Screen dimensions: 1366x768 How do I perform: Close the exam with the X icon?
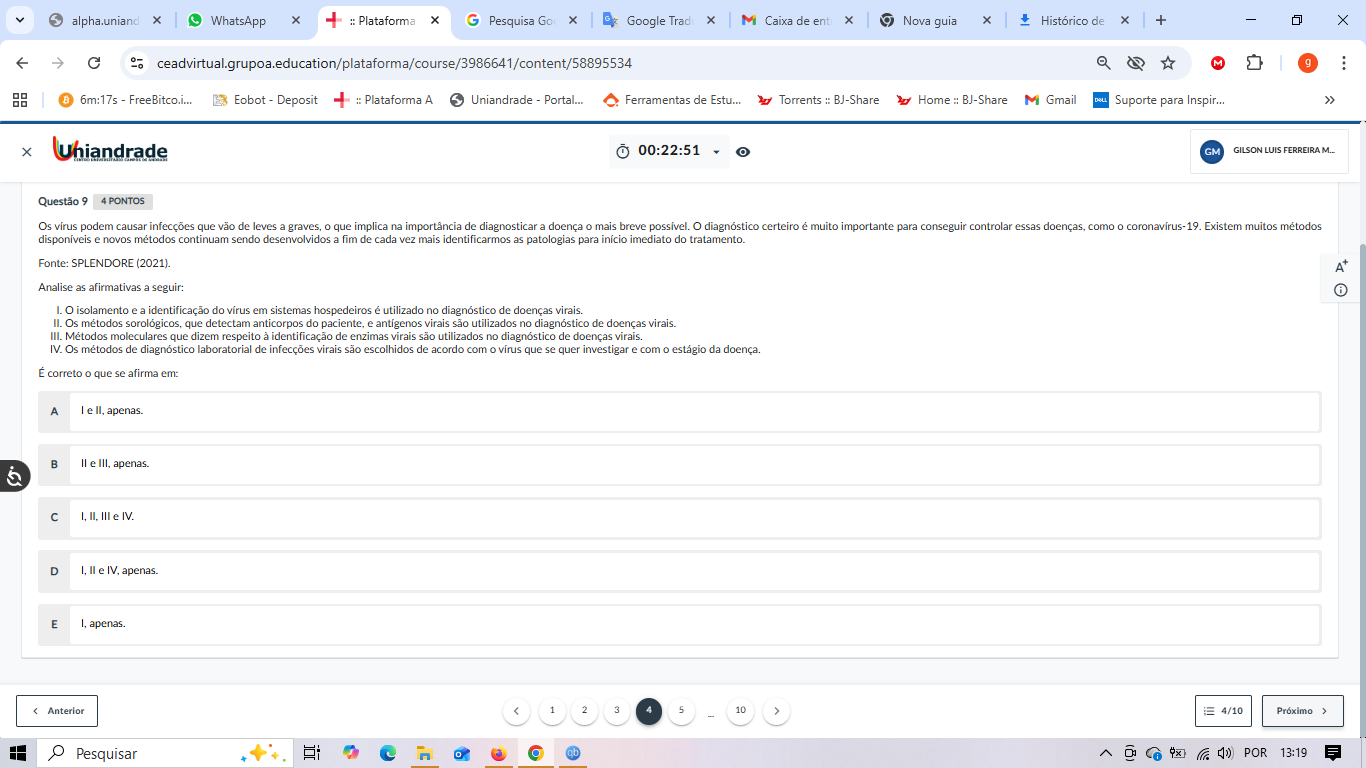[27, 152]
